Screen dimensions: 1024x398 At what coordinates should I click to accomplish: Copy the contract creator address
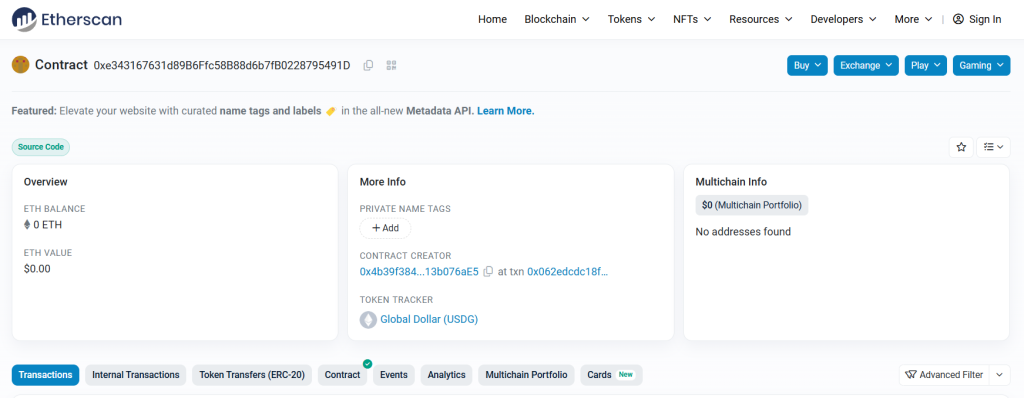coord(488,271)
